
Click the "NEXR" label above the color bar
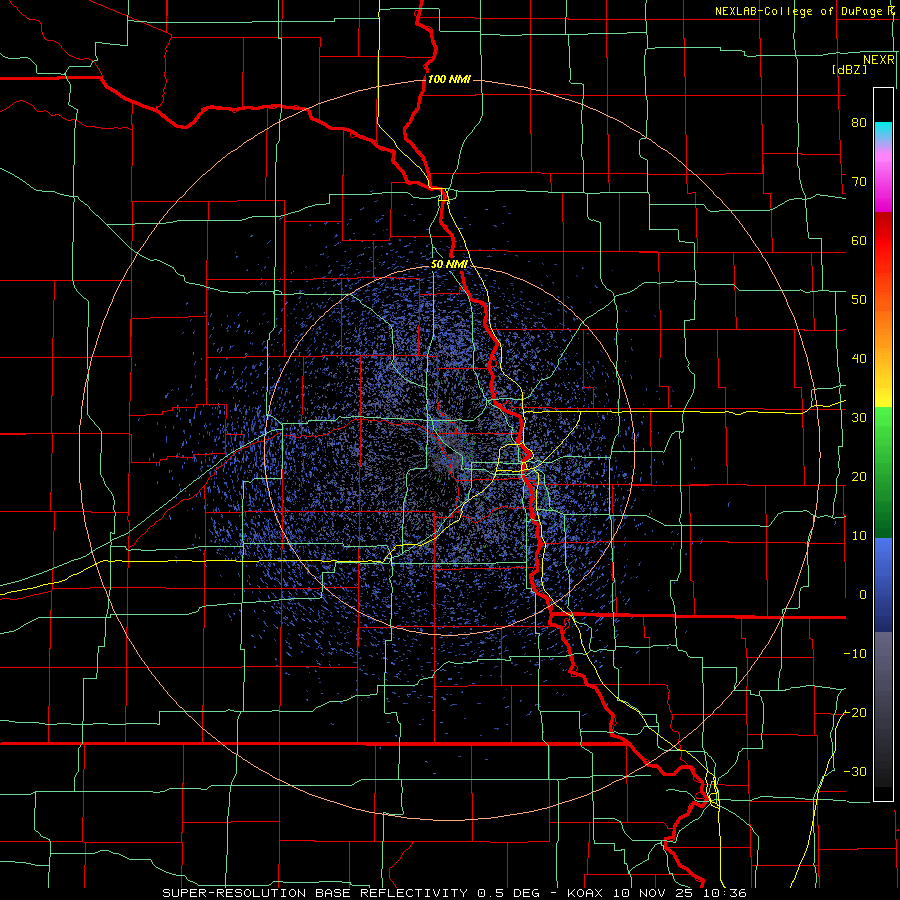pyautogui.click(x=879, y=60)
